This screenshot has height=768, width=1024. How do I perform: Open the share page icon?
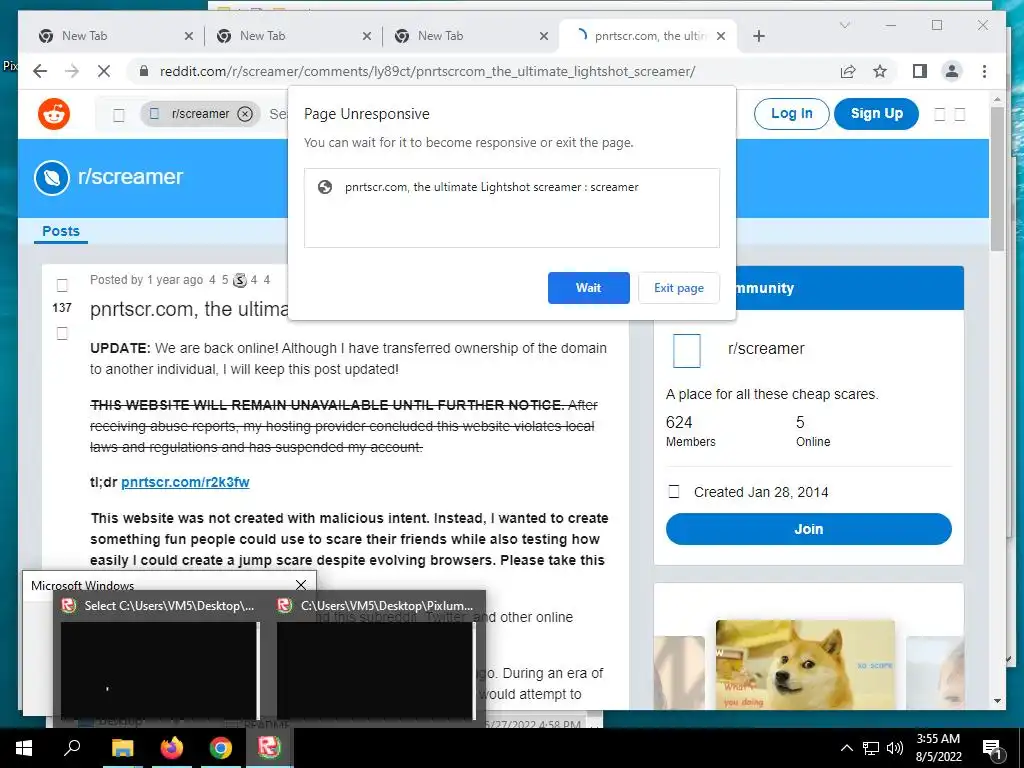coord(848,71)
